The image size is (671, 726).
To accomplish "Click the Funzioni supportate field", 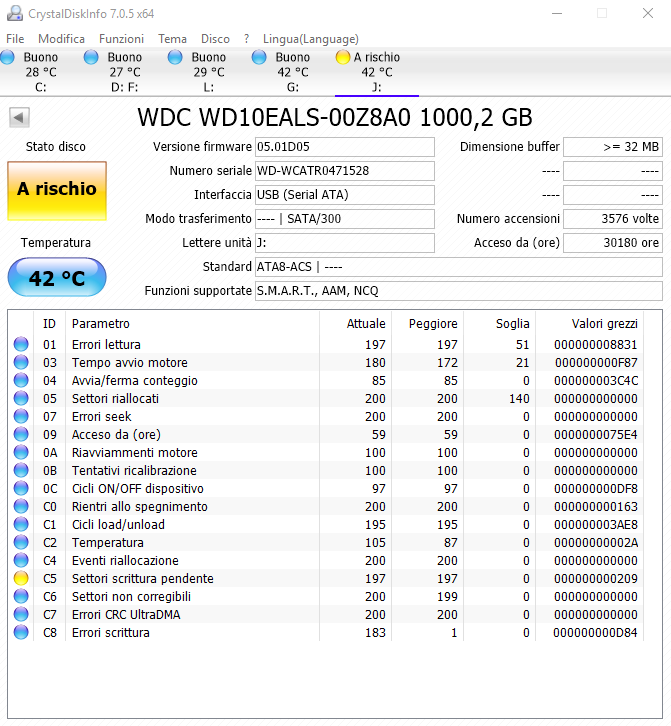I will 459,291.
